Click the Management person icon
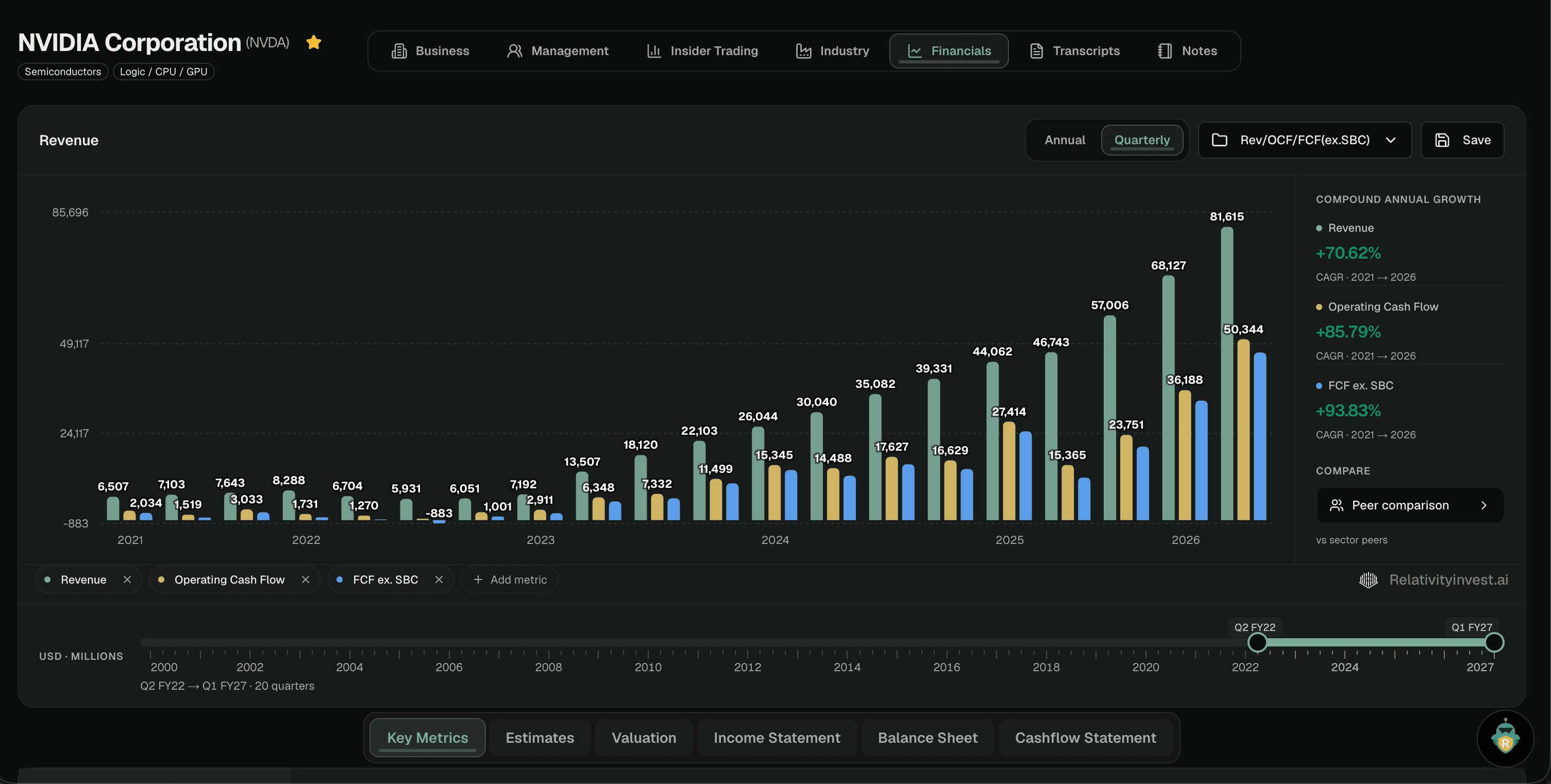Viewport: 1551px width, 784px height. click(x=514, y=51)
